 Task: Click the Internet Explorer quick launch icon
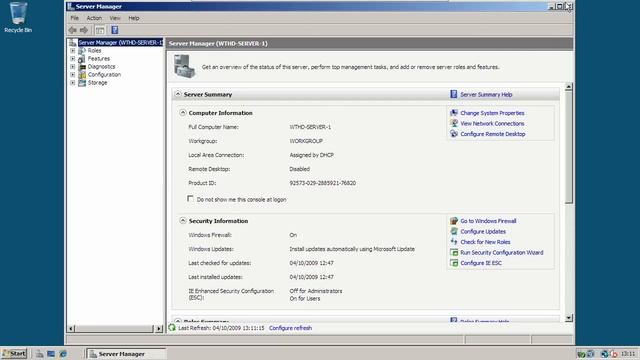coord(63,354)
